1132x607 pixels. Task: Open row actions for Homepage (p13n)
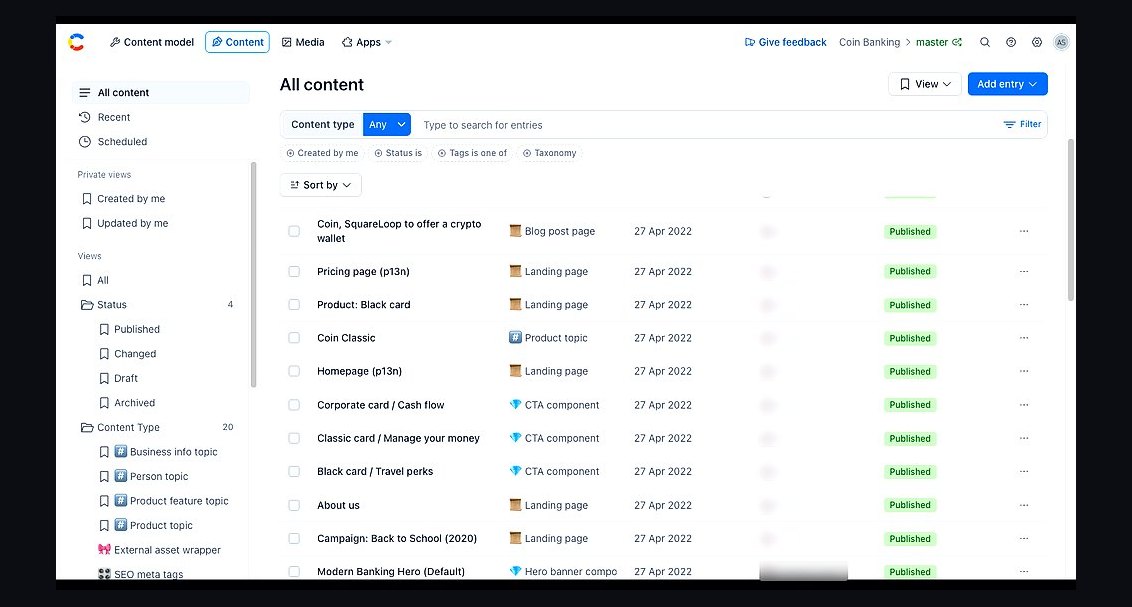tap(1024, 371)
